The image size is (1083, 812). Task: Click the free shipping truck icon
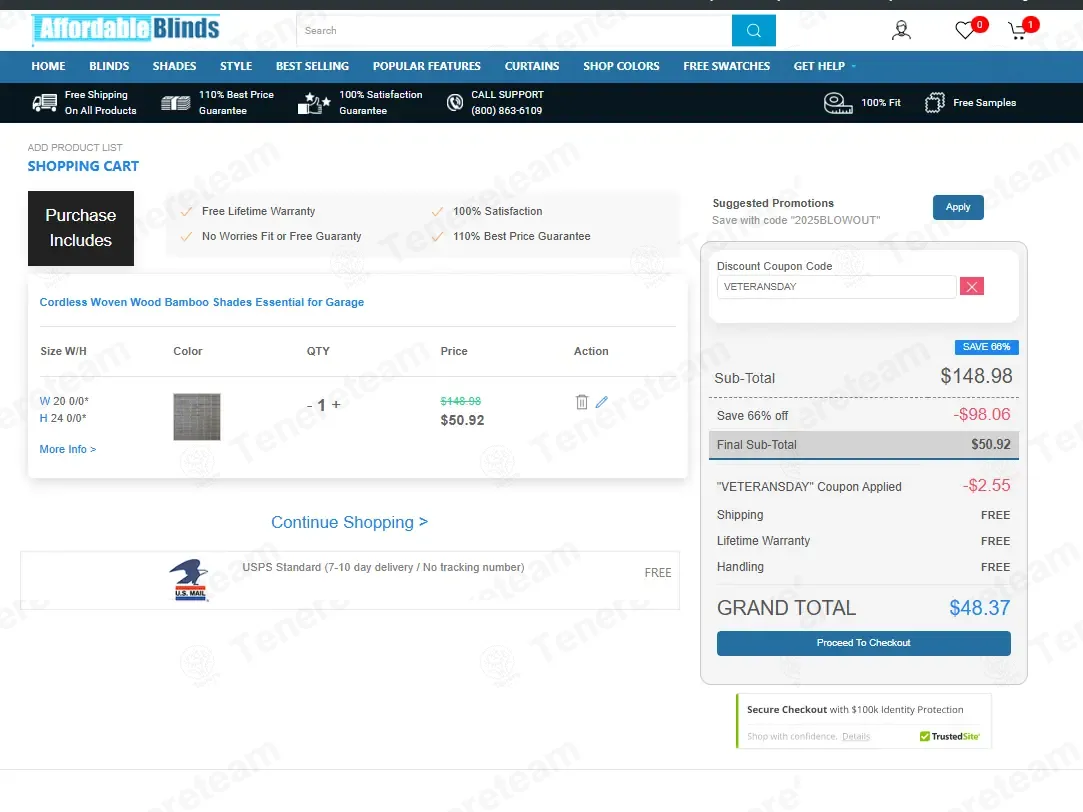point(45,103)
